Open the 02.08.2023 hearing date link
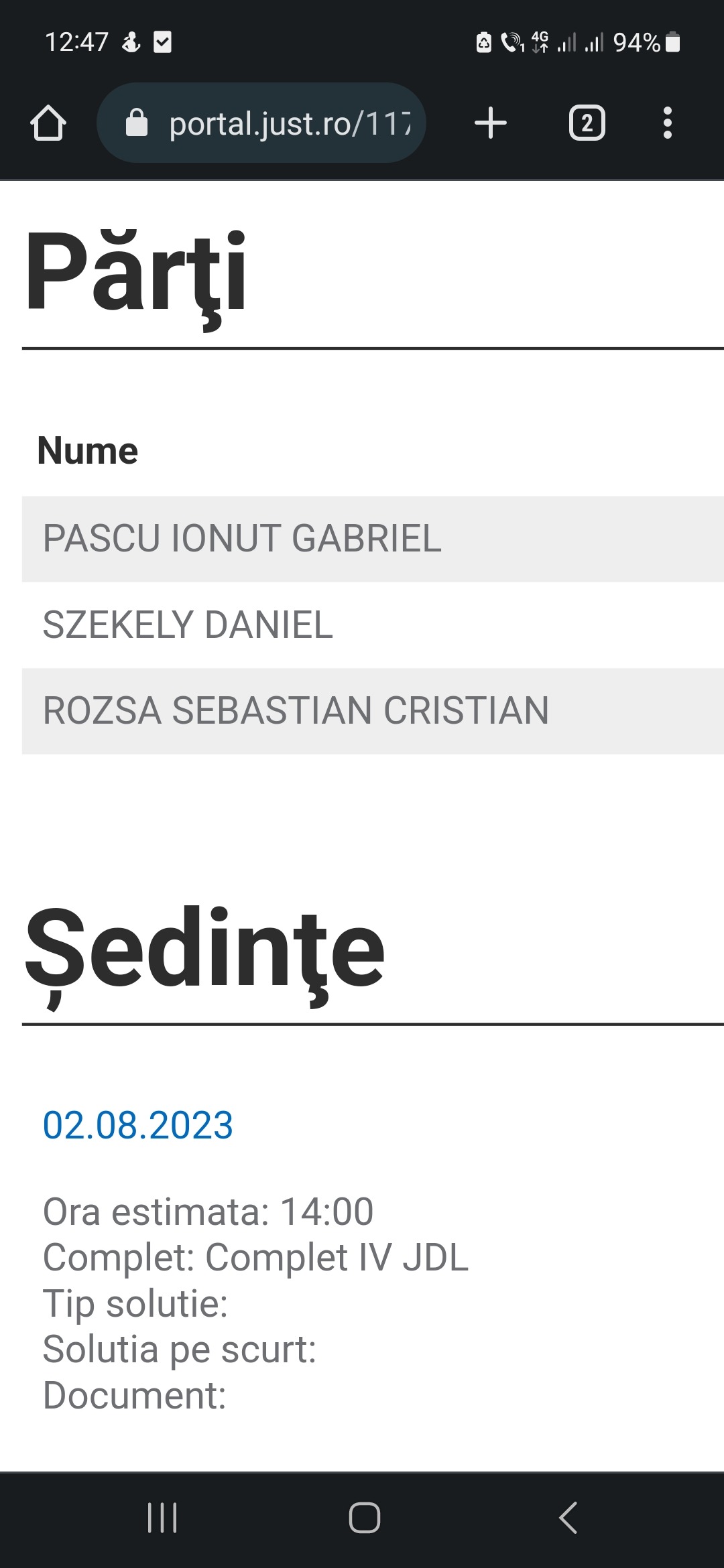 138,1125
